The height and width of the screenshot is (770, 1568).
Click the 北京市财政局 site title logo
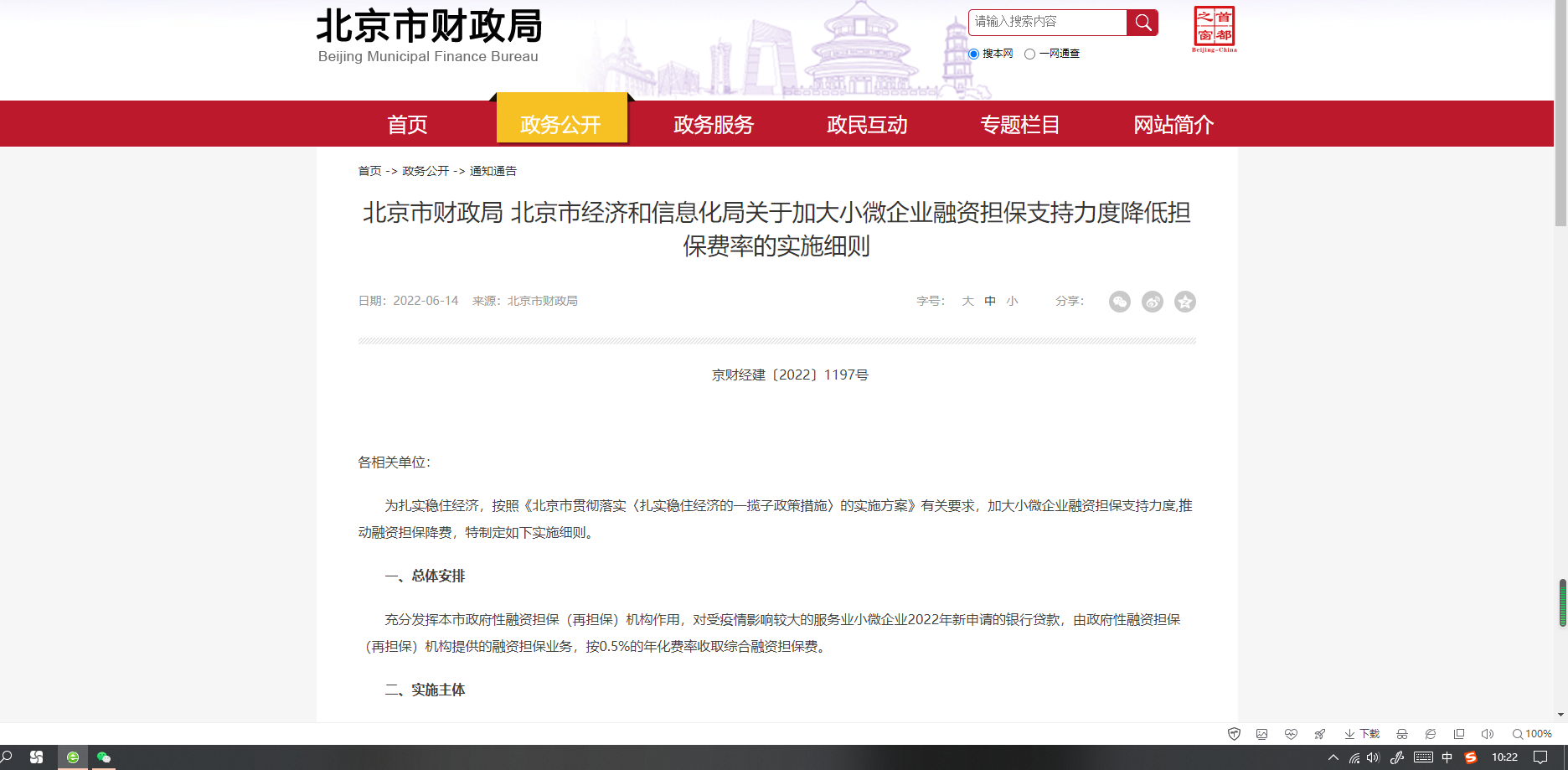pyautogui.click(x=429, y=35)
